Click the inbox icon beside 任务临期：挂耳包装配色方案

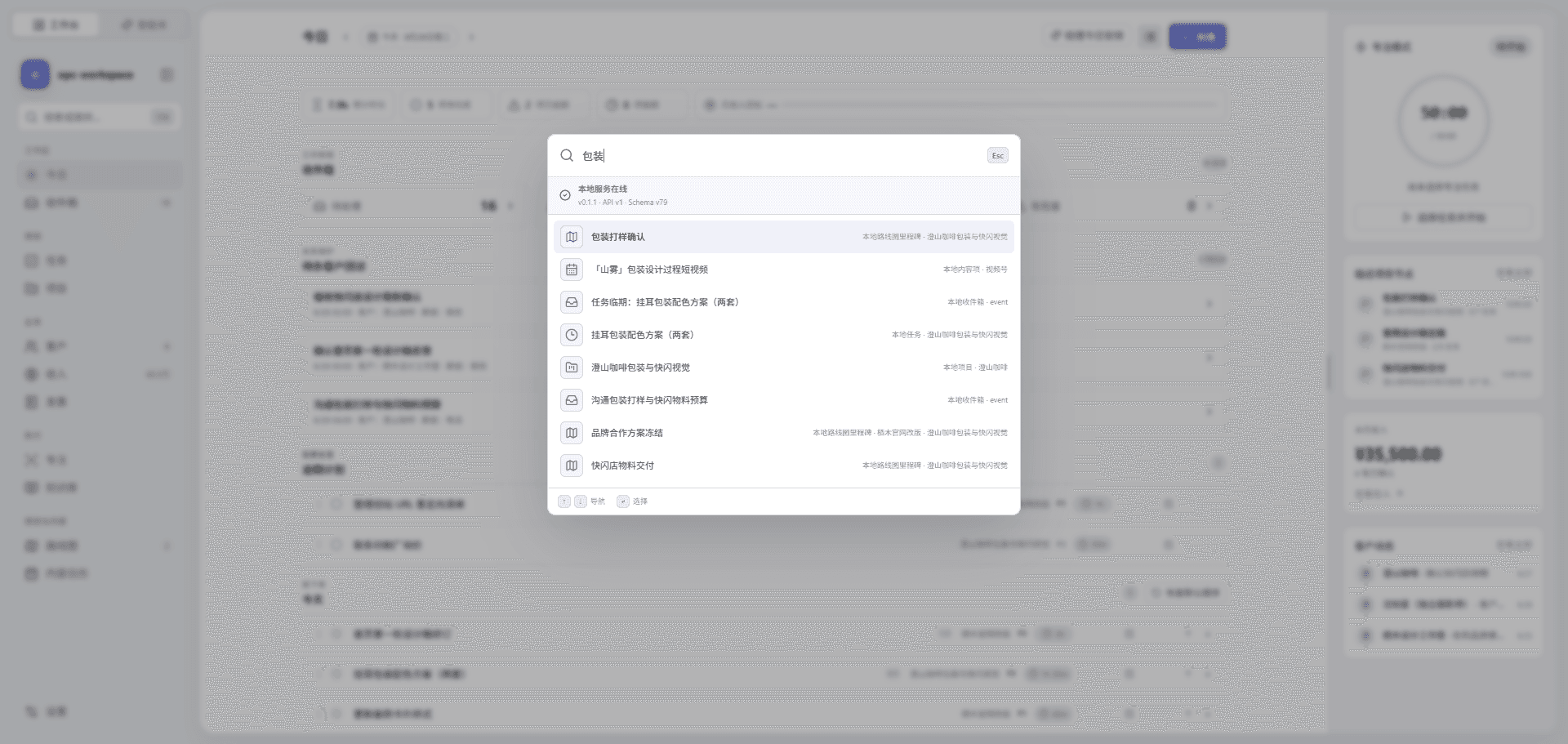(x=572, y=302)
